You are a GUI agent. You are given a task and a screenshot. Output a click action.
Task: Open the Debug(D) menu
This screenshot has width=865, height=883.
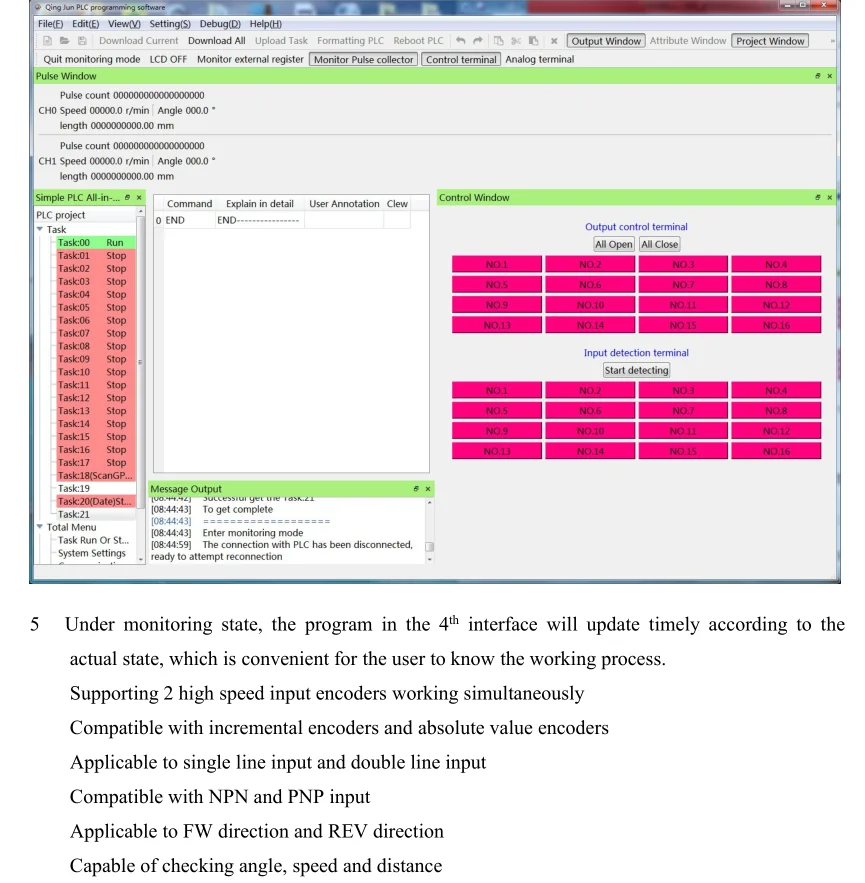(220, 24)
